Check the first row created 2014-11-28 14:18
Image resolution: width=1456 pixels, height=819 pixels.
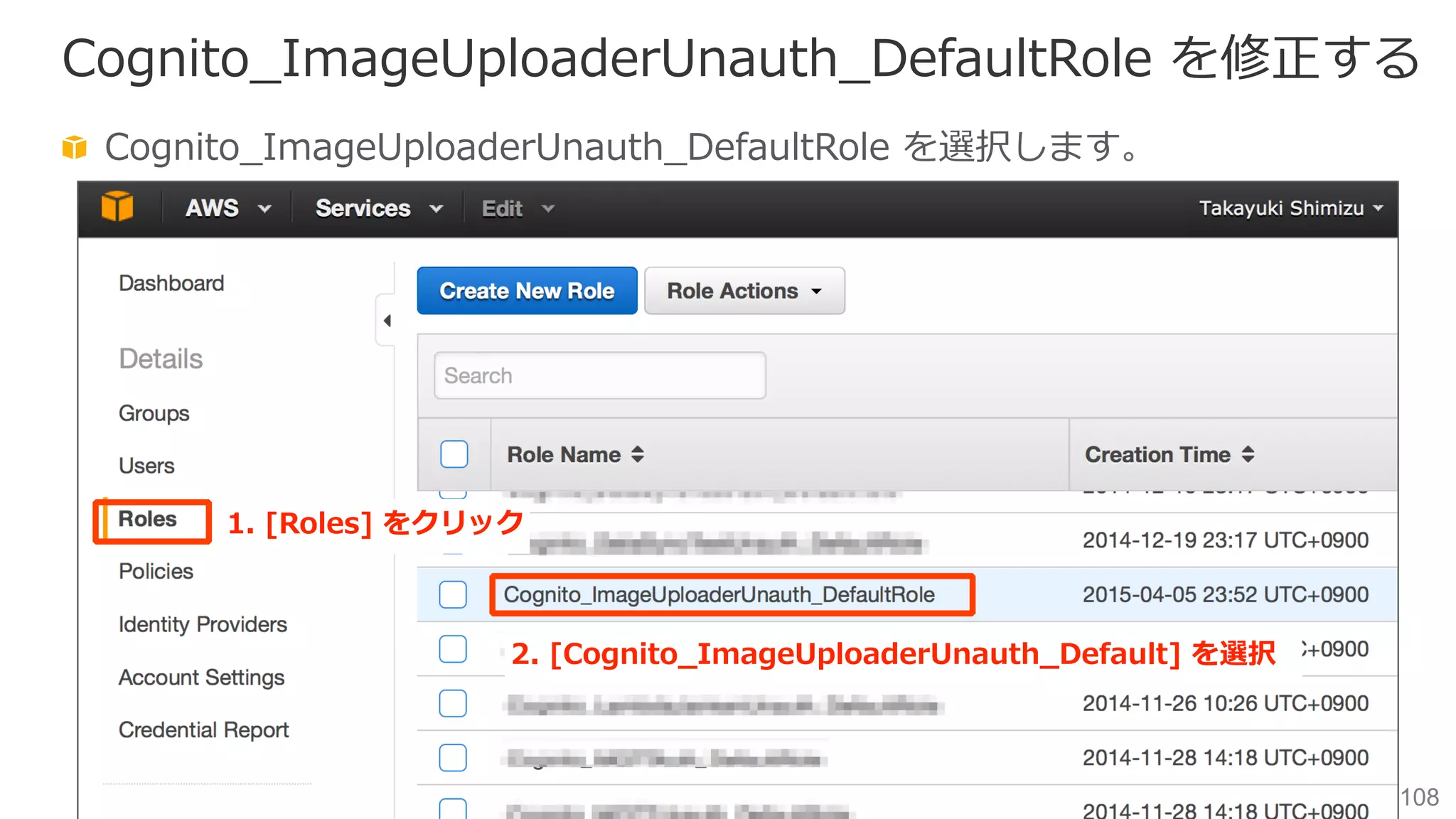click(453, 758)
